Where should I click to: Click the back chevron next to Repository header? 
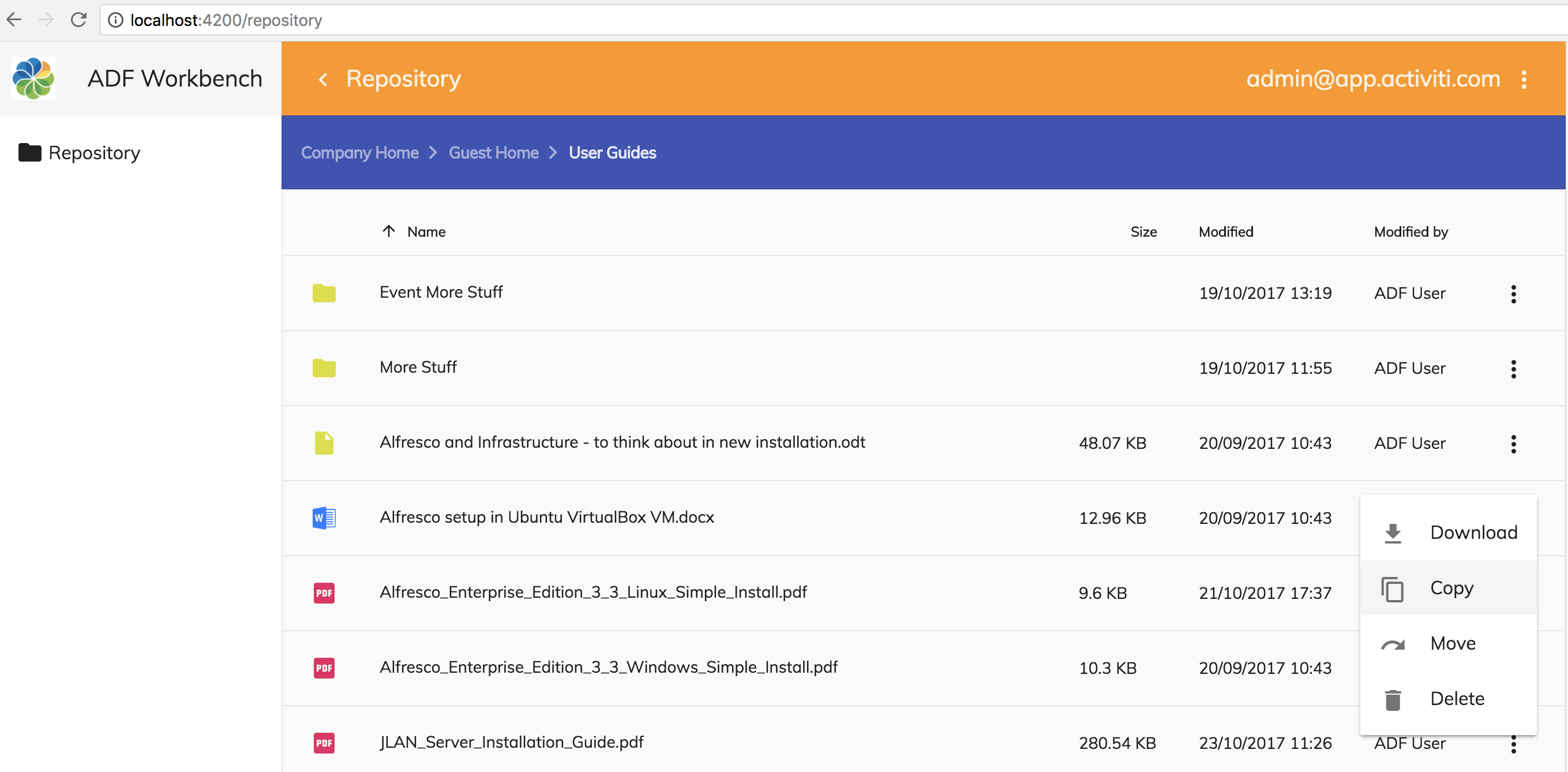[x=323, y=79]
